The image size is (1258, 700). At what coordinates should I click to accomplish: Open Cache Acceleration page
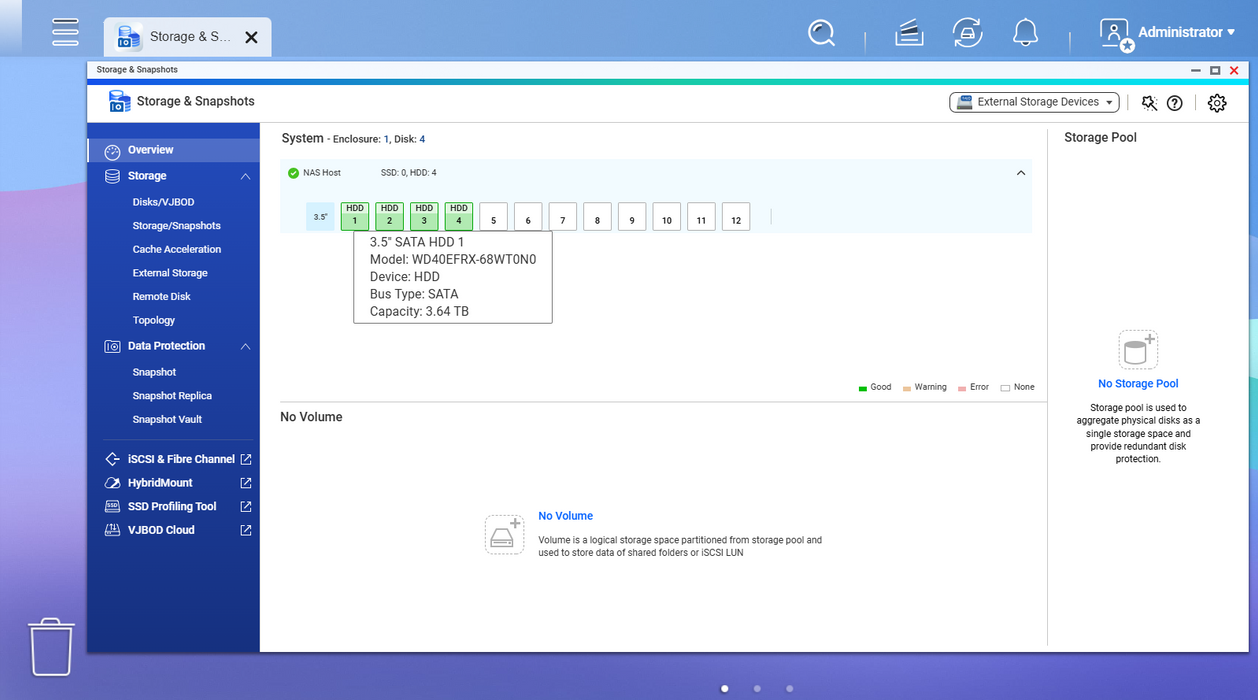point(177,249)
